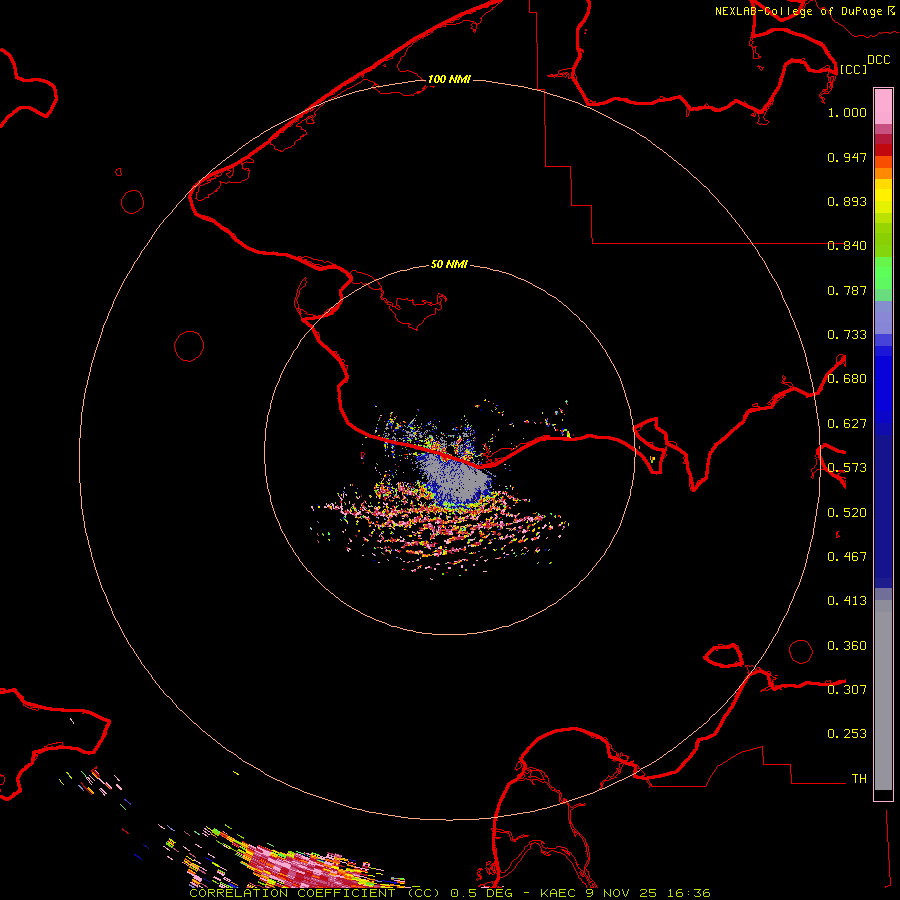Click the 0.413 scale value
This screenshot has width=900, height=900.
847,601
